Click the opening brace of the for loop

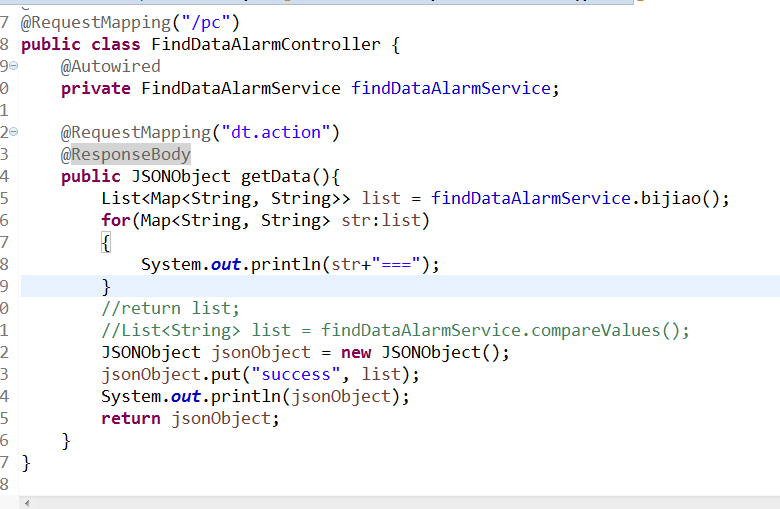coord(105,243)
